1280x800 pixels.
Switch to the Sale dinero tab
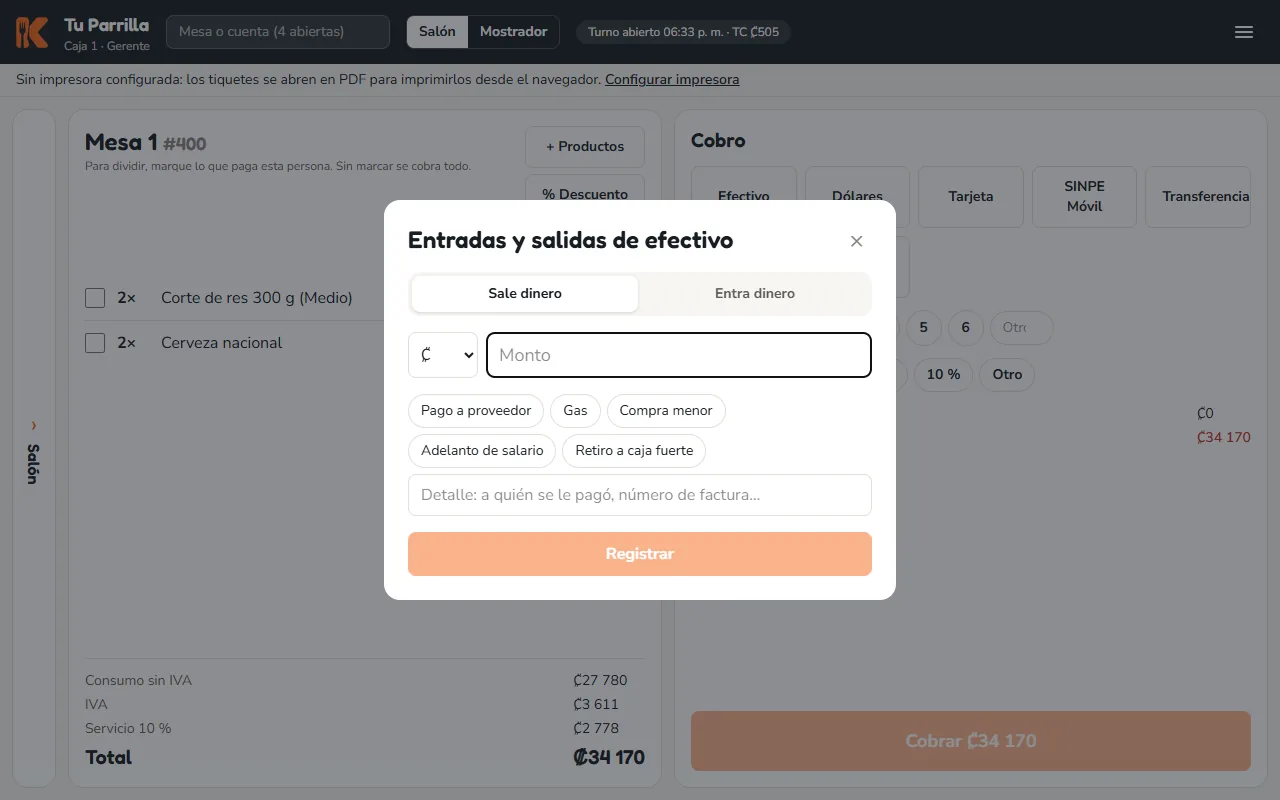click(525, 294)
